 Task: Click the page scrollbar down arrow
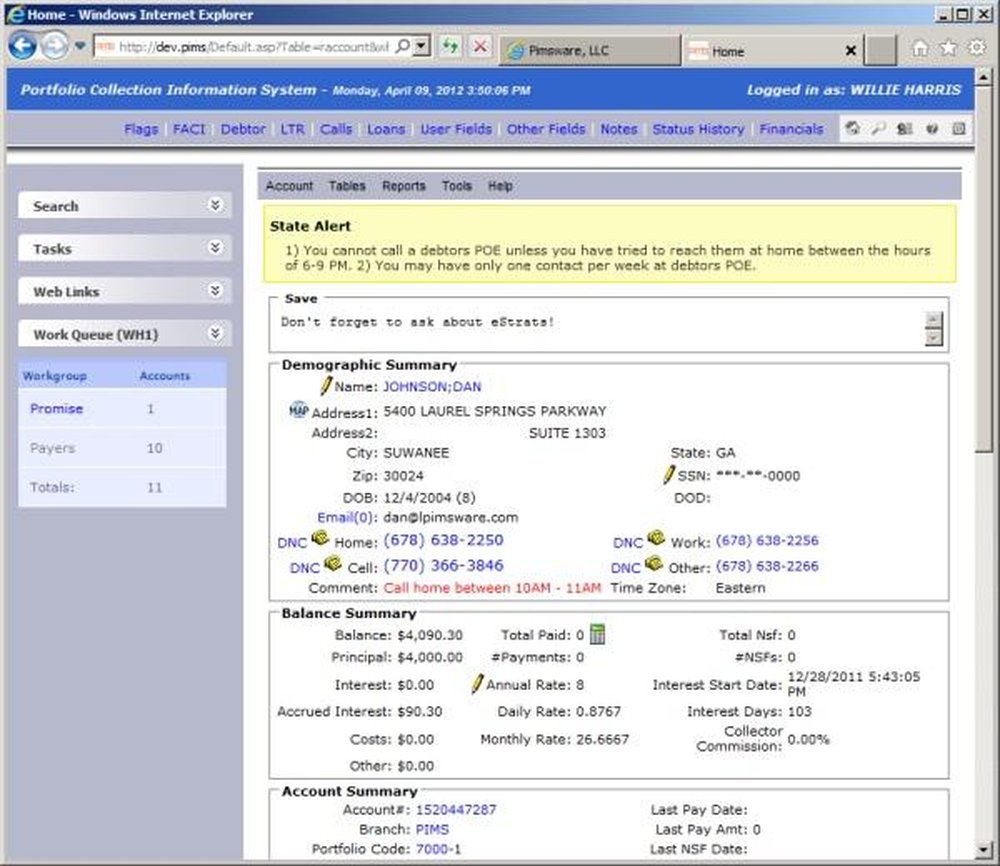coord(984,849)
